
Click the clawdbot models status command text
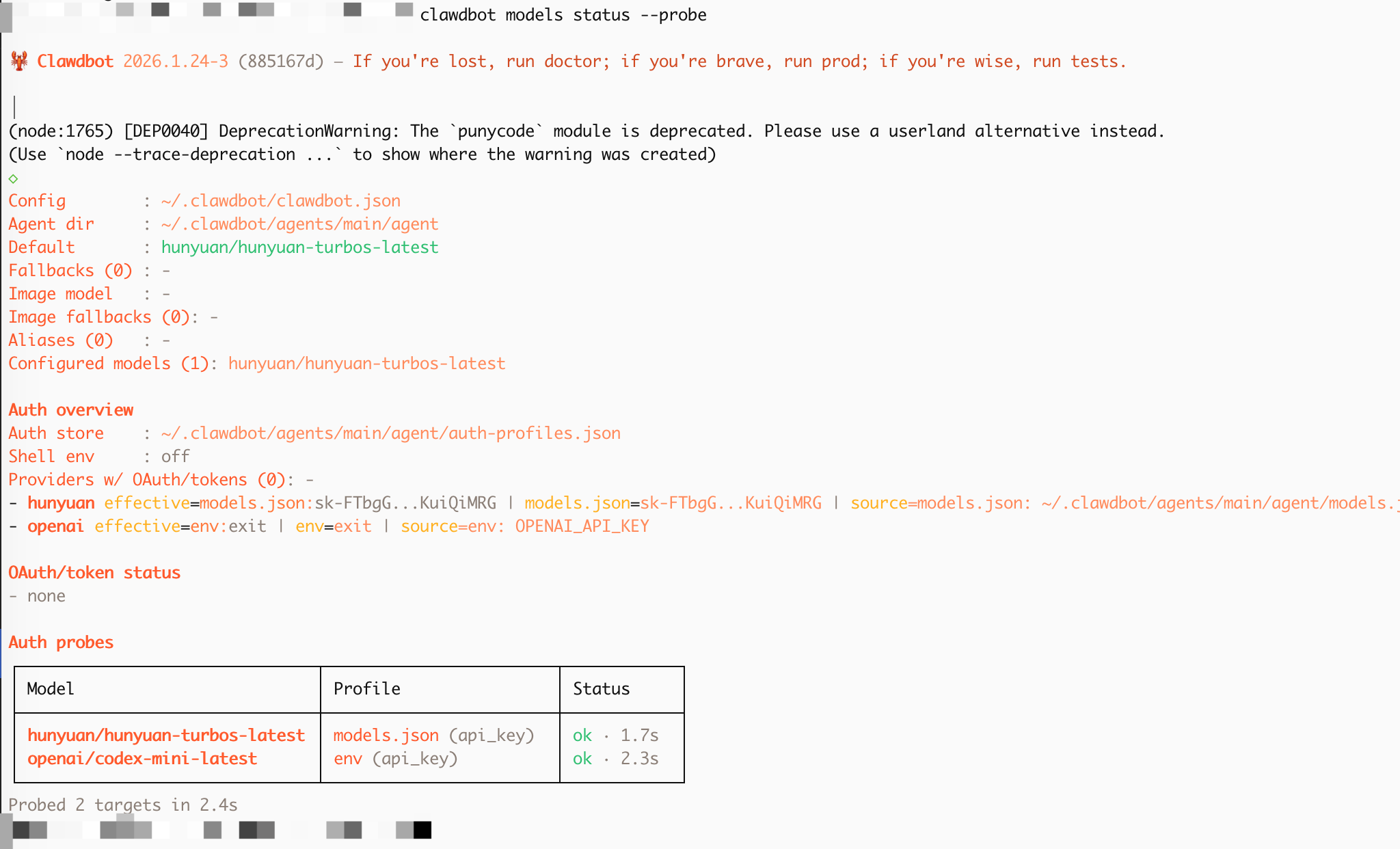pyautogui.click(x=563, y=15)
